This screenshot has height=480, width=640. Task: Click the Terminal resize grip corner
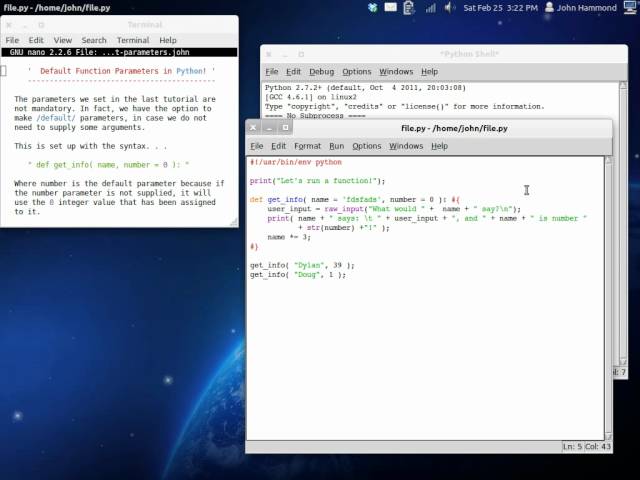(x=234, y=222)
